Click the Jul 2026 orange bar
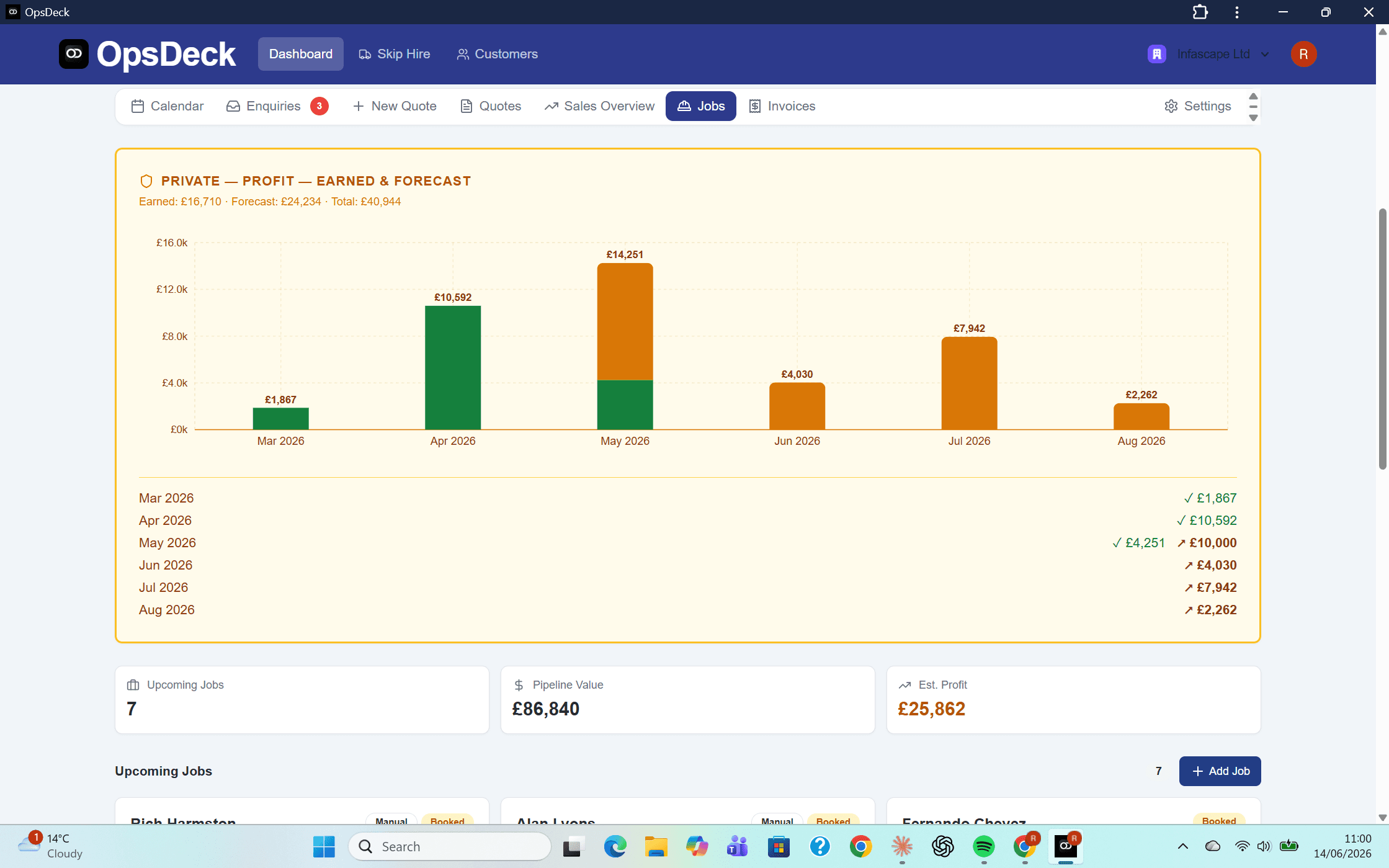 pos(969,383)
